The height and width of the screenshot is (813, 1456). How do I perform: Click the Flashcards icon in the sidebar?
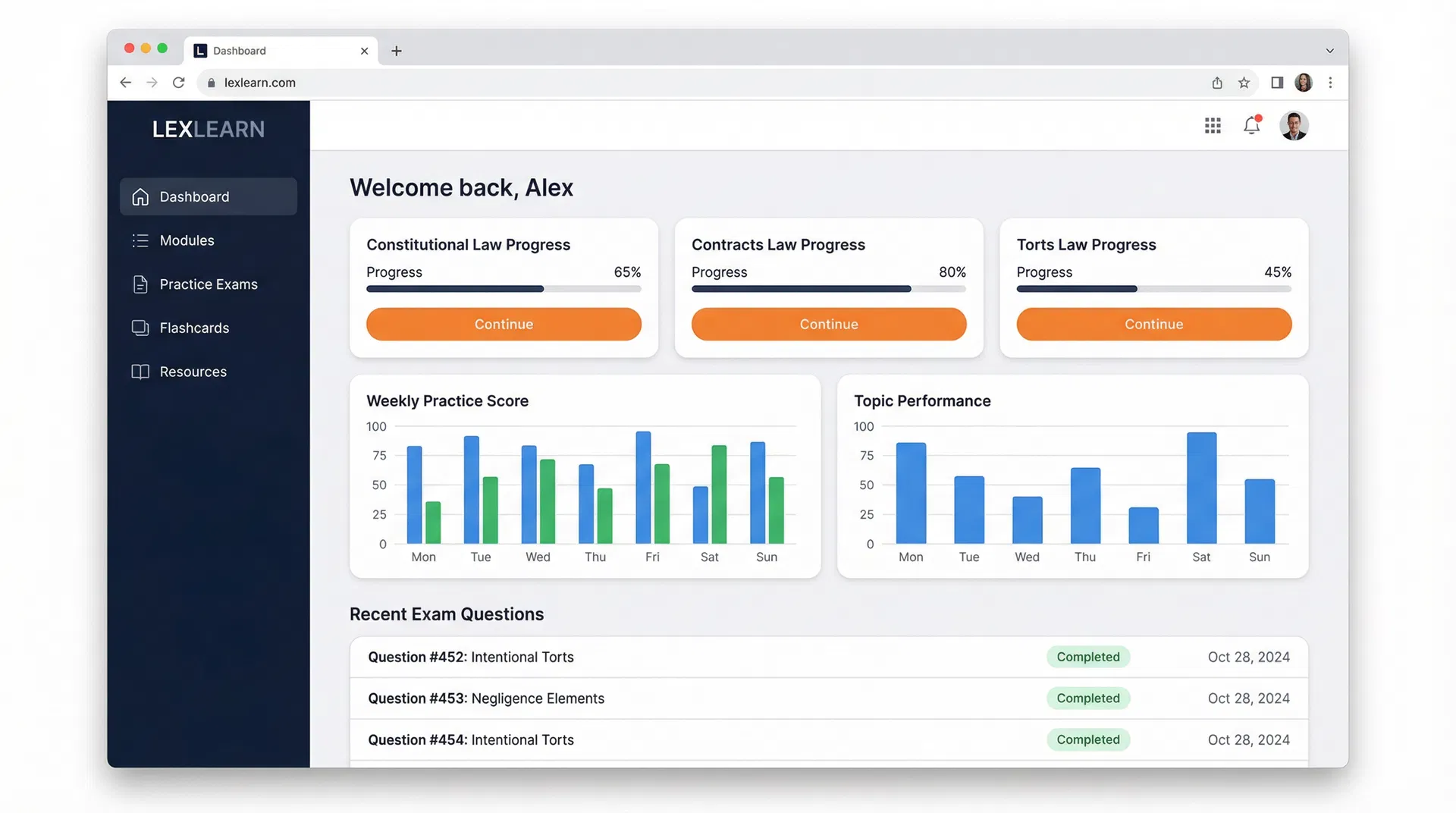tap(140, 328)
